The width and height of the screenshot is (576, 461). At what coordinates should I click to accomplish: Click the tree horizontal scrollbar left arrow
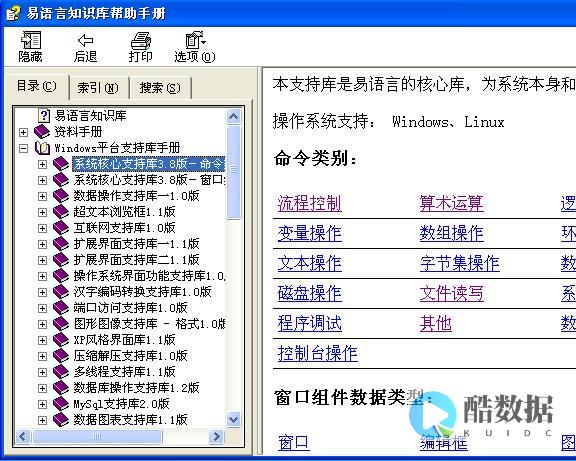23,436
